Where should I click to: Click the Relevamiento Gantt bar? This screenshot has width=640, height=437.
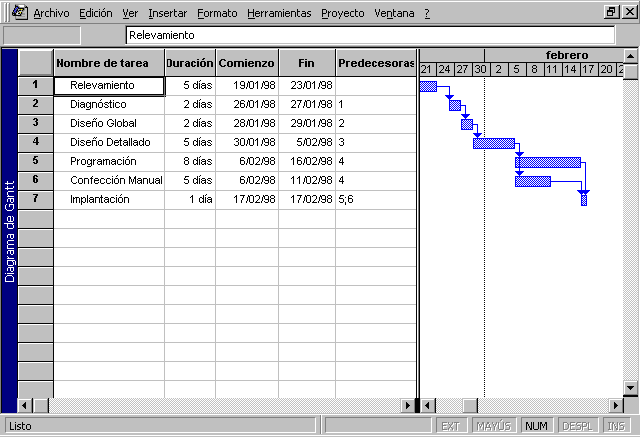coord(428,86)
